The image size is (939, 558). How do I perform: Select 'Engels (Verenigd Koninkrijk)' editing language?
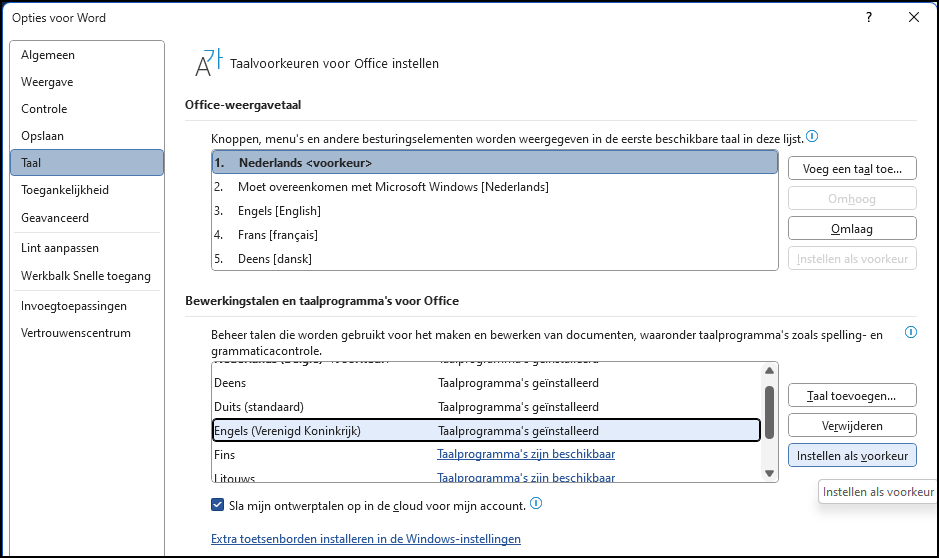tap(486, 430)
